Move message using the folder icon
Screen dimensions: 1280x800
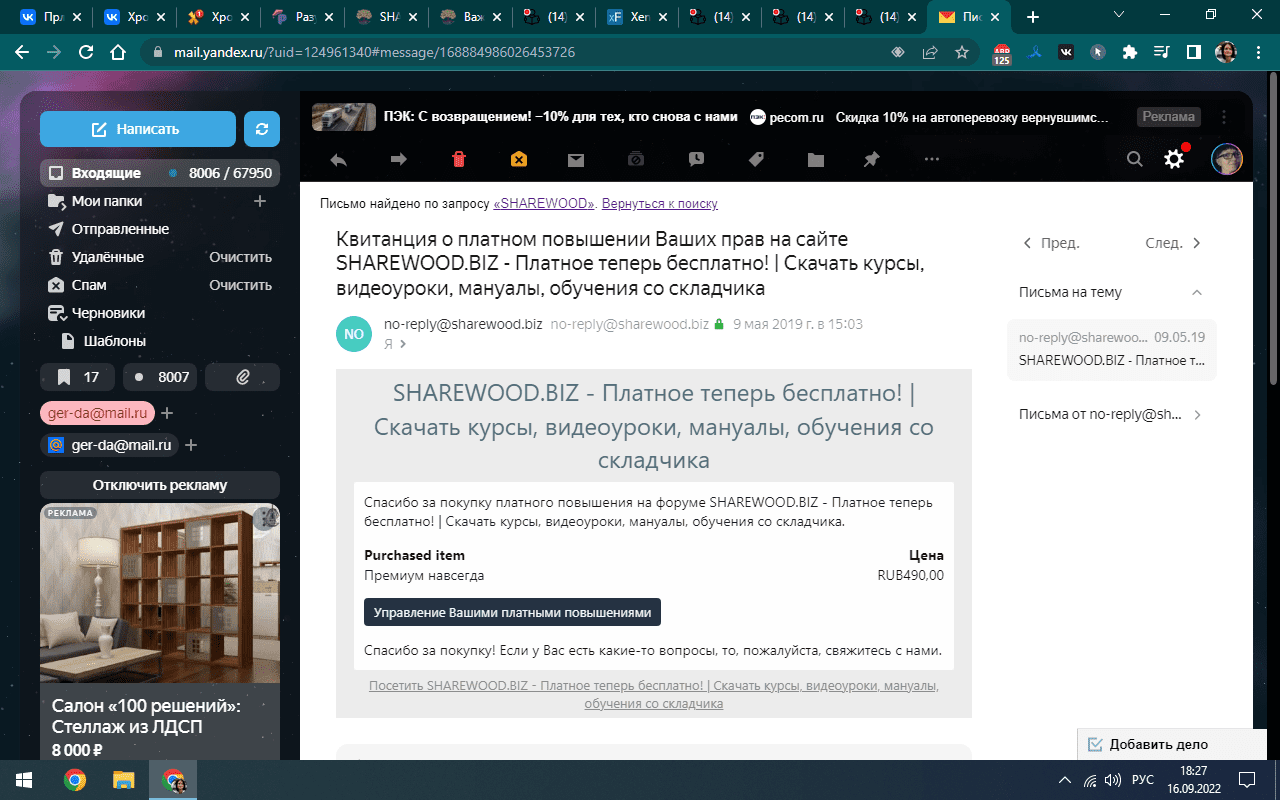point(816,159)
